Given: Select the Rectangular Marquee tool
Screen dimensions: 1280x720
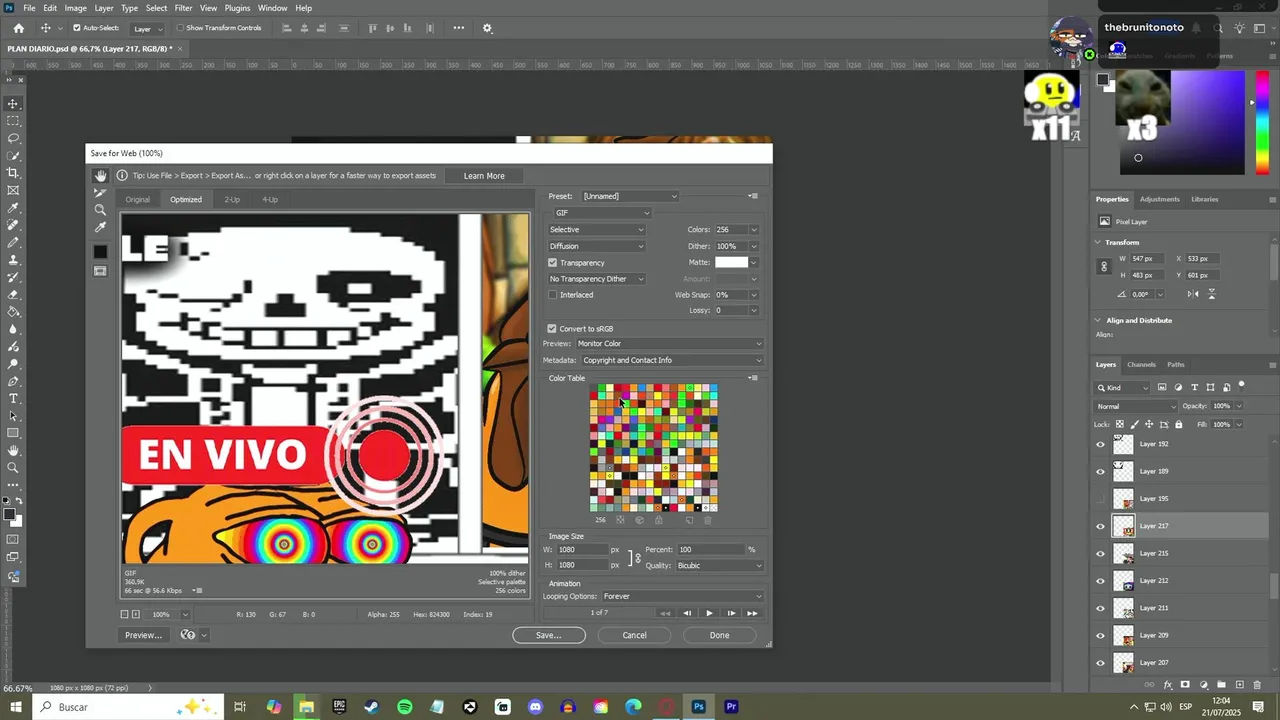Looking at the screenshot, I should [13, 121].
